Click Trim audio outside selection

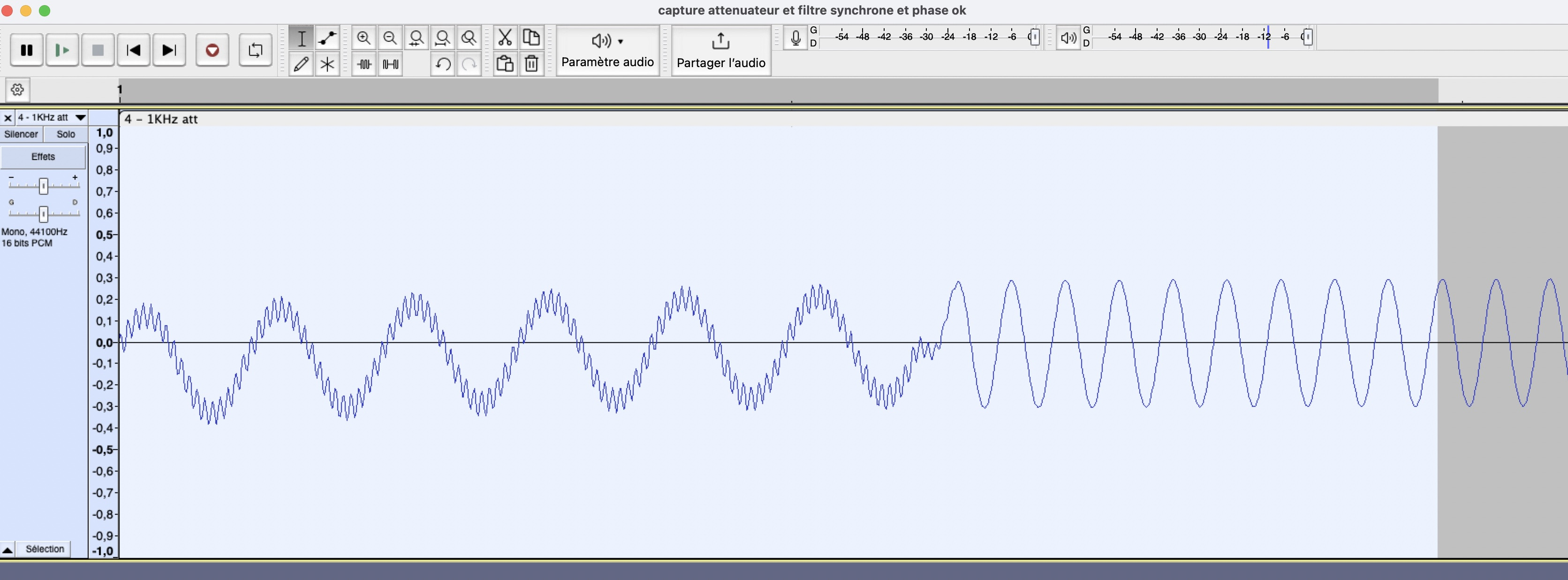[364, 64]
